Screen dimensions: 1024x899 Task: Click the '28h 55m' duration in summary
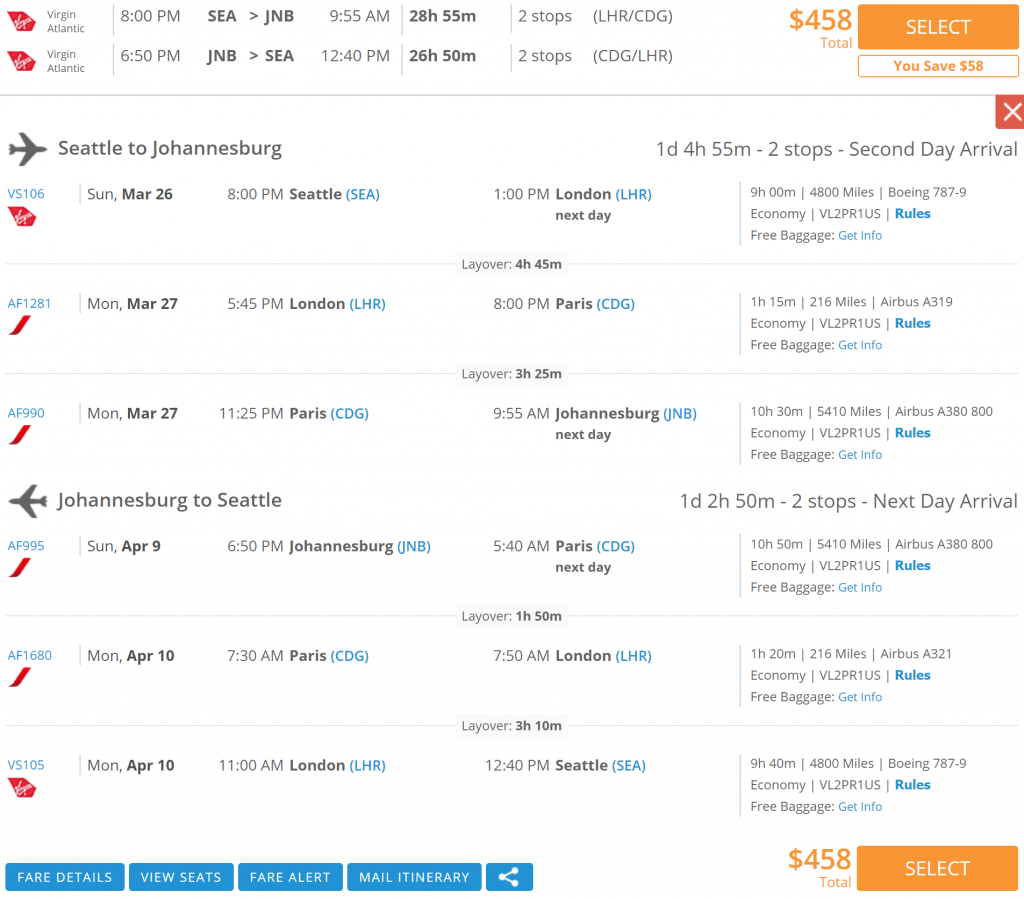pyautogui.click(x=443, y=16)
